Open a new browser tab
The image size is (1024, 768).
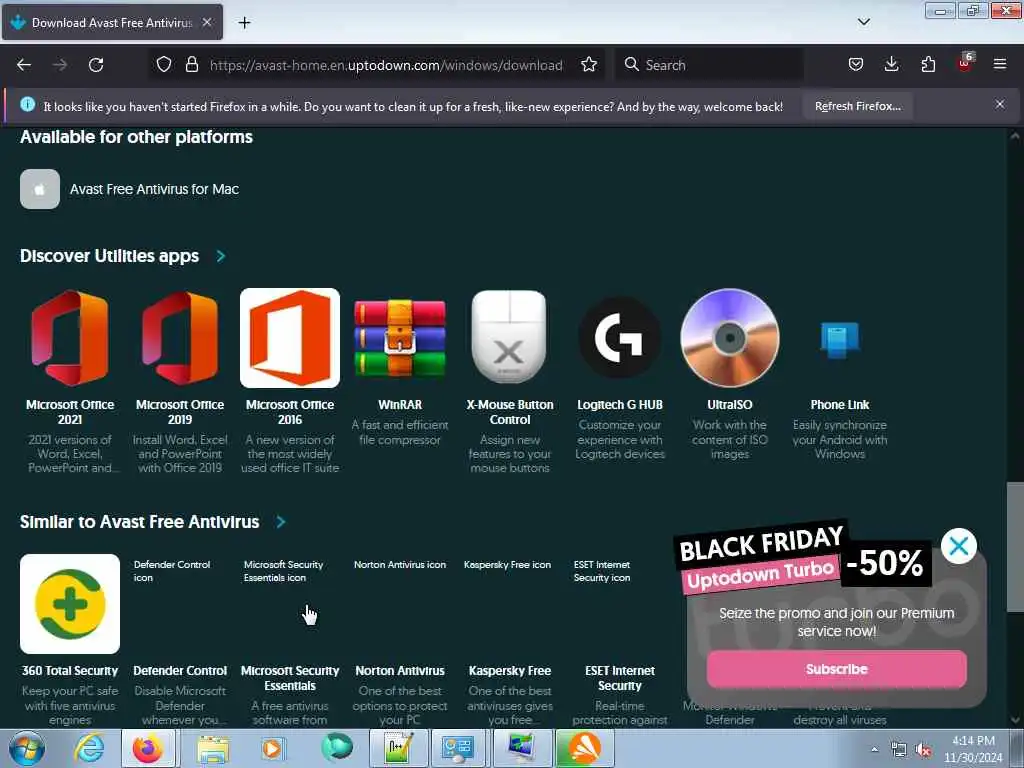244,23
